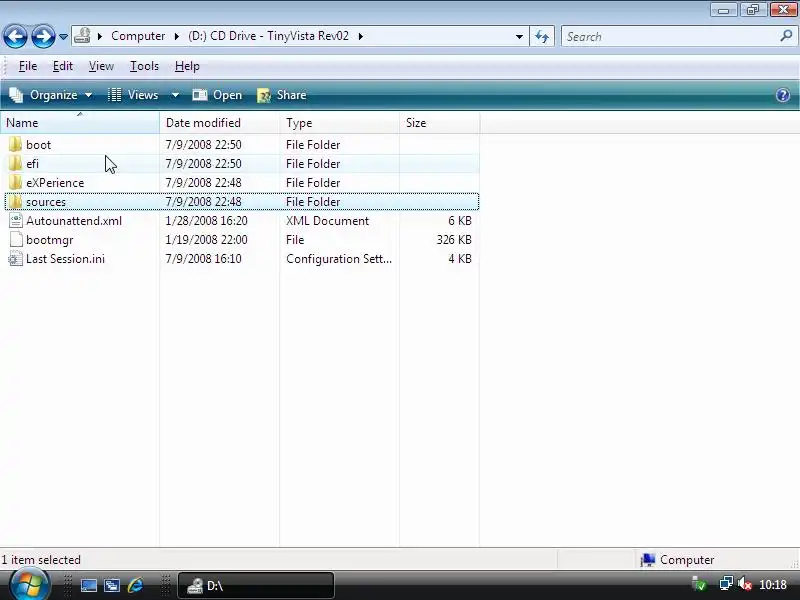Minimize the Explorer window
This screenshot has width=800, height=600.
click(x=723, y=10)
